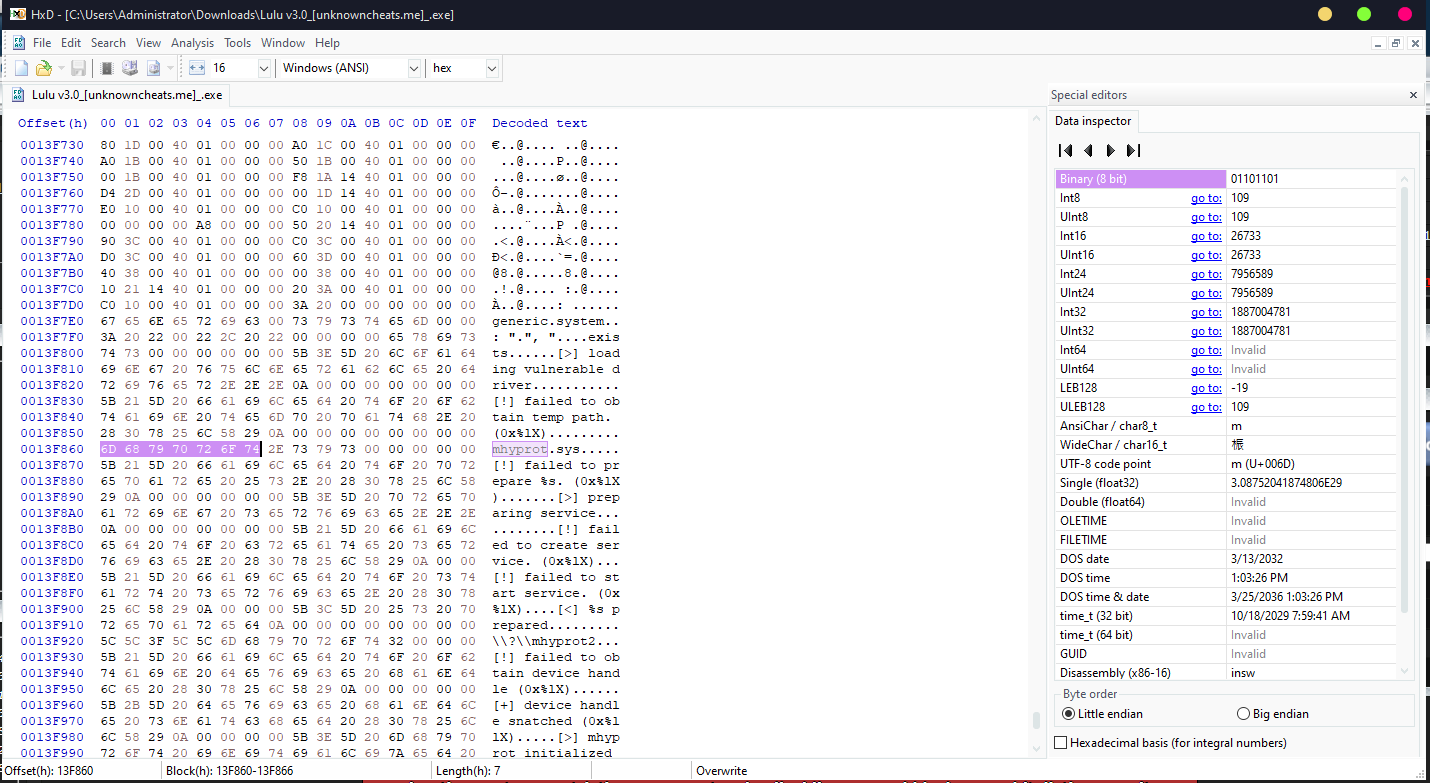Screen dimensions: 1430x783
Task: Open the Window menu
Action: coord(283,43)
